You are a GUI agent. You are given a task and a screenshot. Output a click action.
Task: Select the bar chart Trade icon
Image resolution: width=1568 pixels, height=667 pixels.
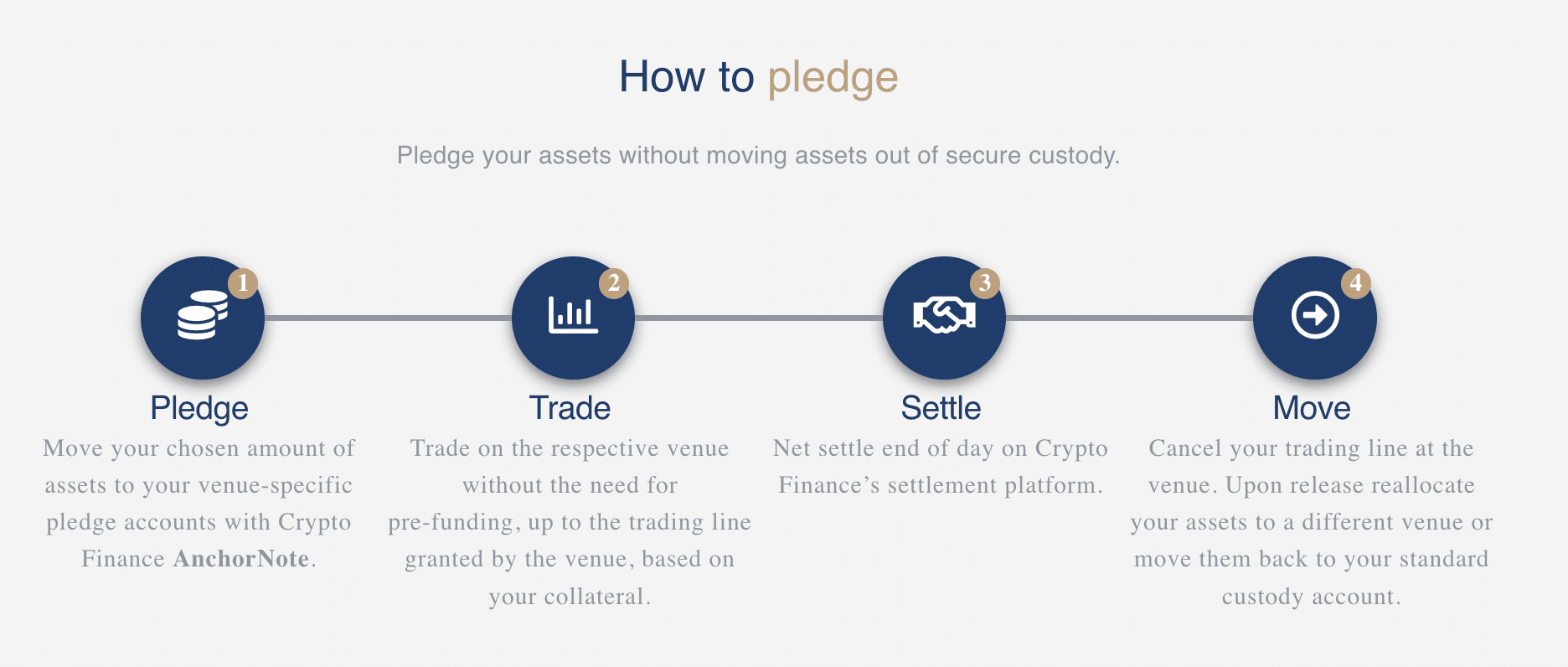point(573,316)
